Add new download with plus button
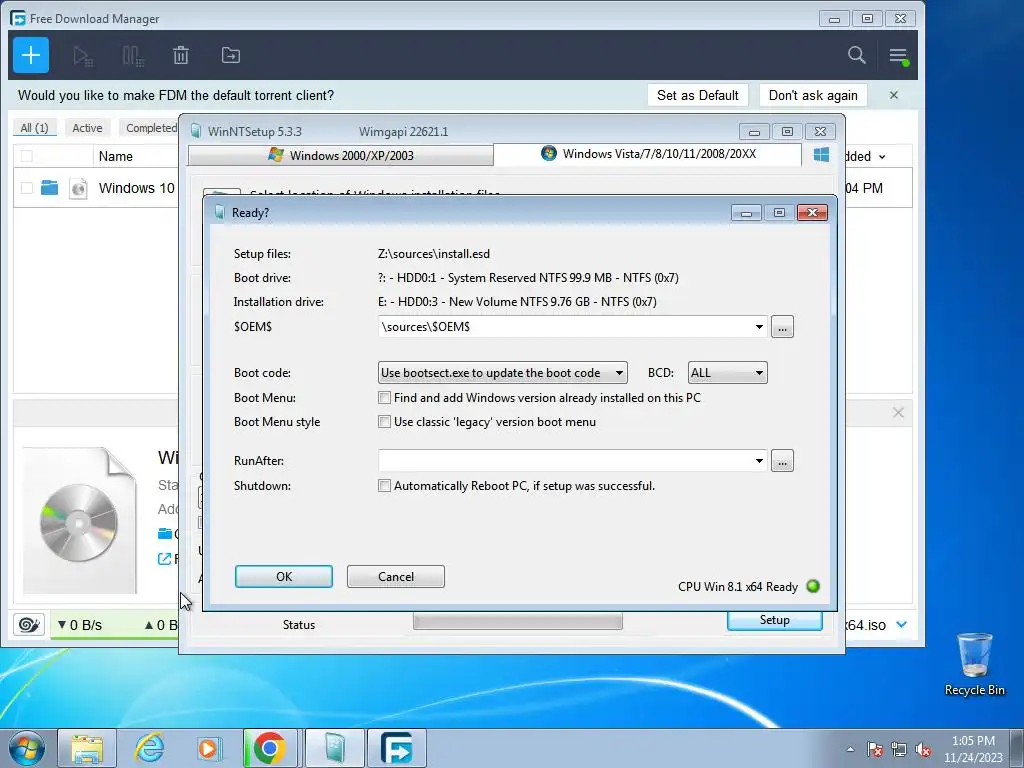This screenshot has width=1024, height=768. pos(31,56)
